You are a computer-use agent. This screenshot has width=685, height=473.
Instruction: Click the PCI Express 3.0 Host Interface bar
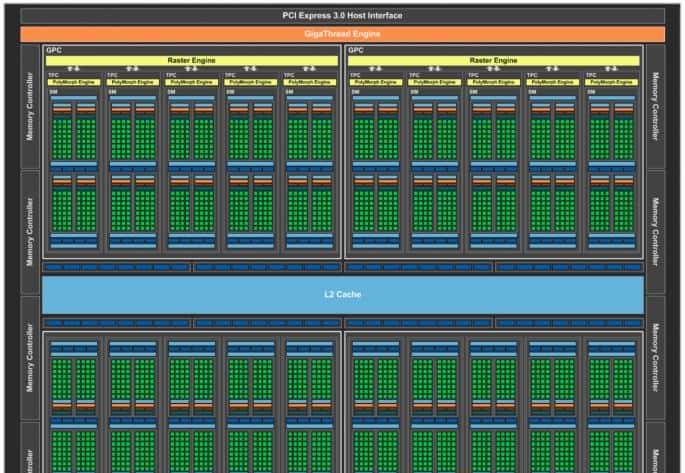pyautogui.click(x=342, y=16)
